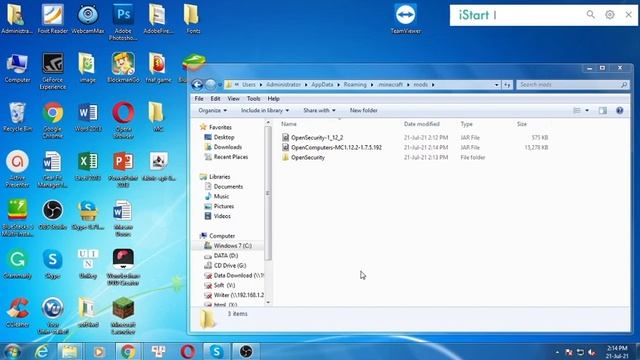This screenshot has width=640, height=360.
Task: Open the Share with dropdown
Action: (x=319, y=110)
